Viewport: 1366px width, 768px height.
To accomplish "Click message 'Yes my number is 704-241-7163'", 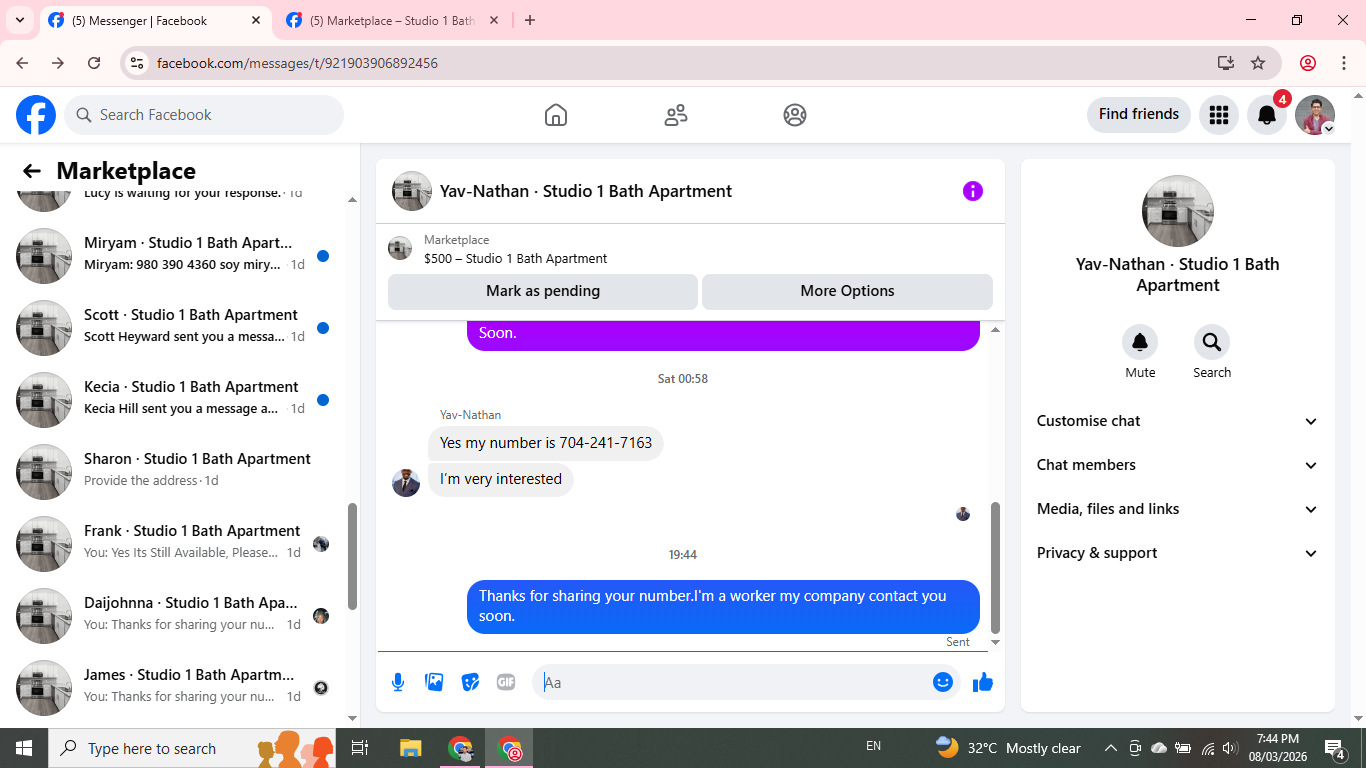I will [546, 443].
